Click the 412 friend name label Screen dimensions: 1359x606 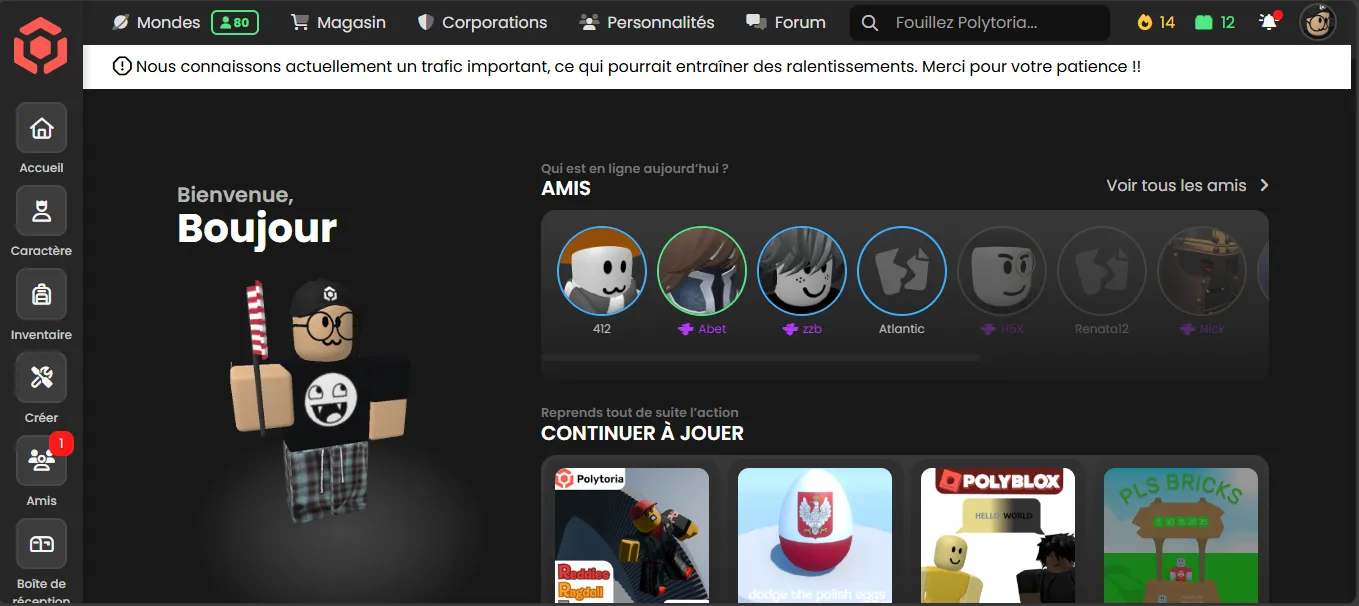pyautogui.click(x=602, y=329)
